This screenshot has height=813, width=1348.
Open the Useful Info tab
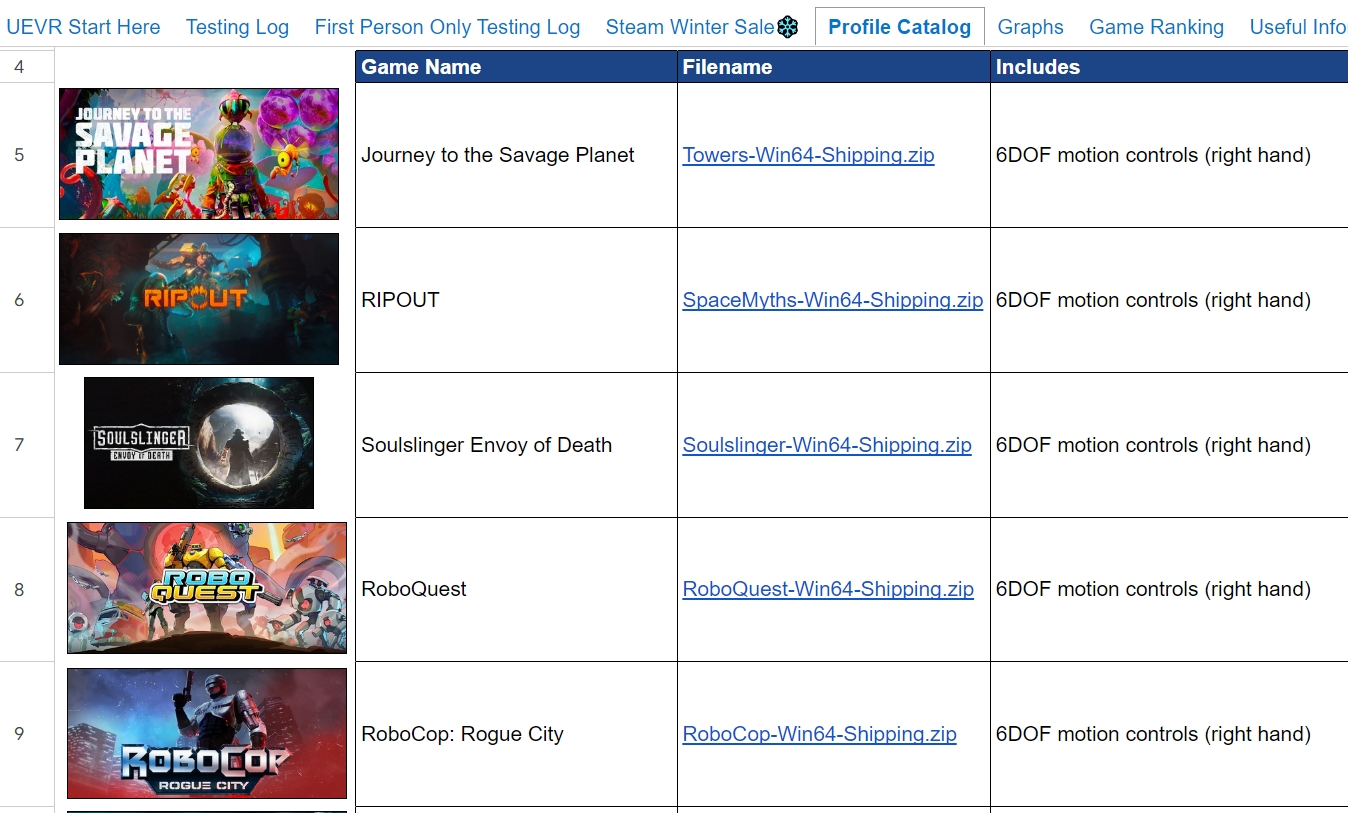click(x=1297, y=27)
